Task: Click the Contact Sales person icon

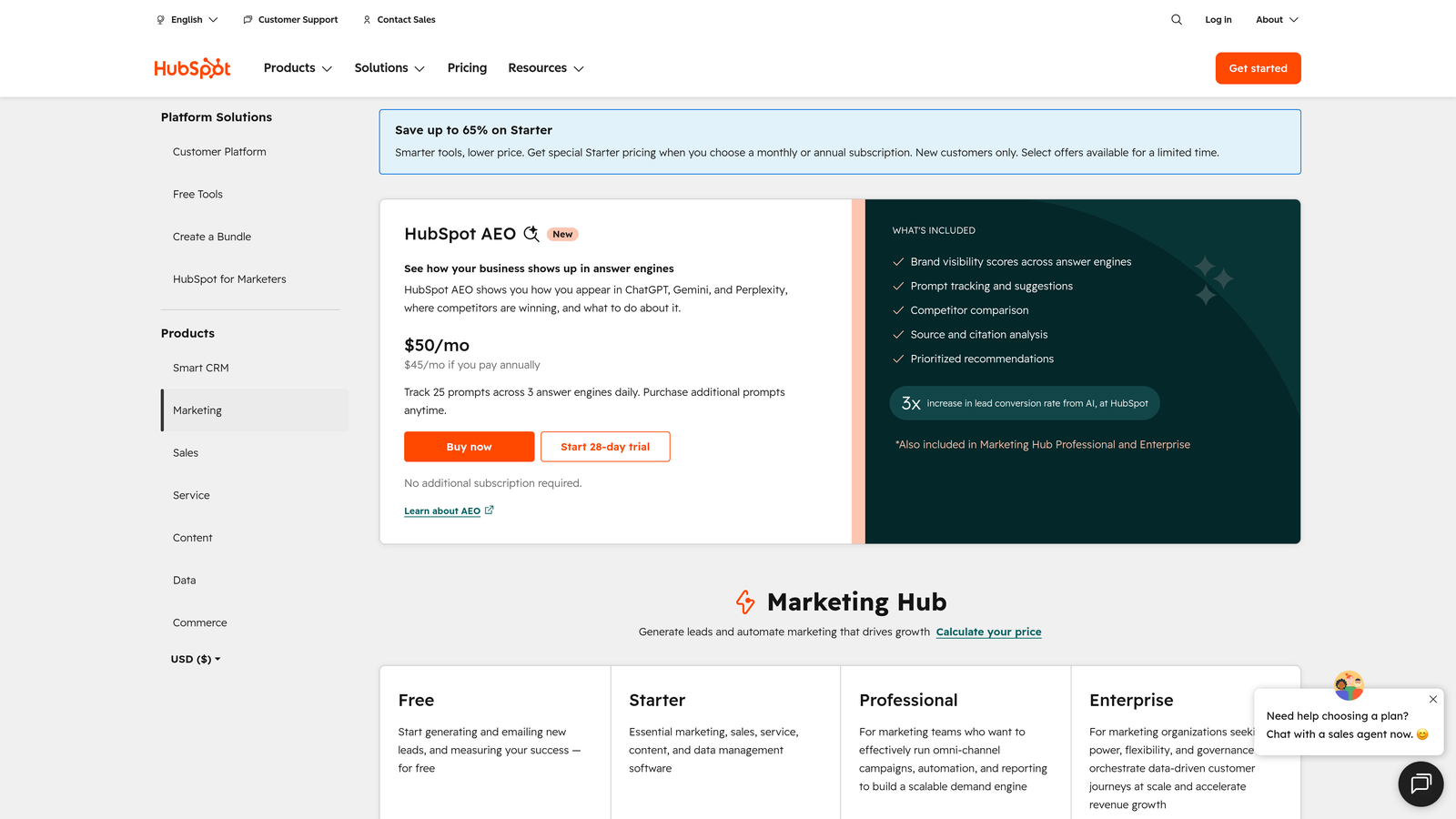Action: [367, 19]
